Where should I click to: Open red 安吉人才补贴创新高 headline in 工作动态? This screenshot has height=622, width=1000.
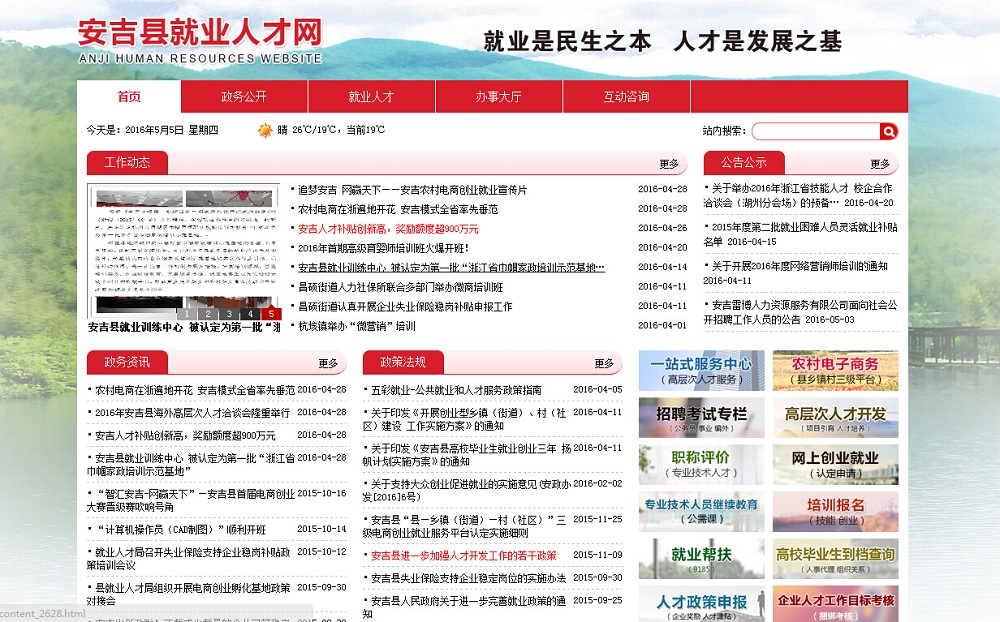(388, 229)
